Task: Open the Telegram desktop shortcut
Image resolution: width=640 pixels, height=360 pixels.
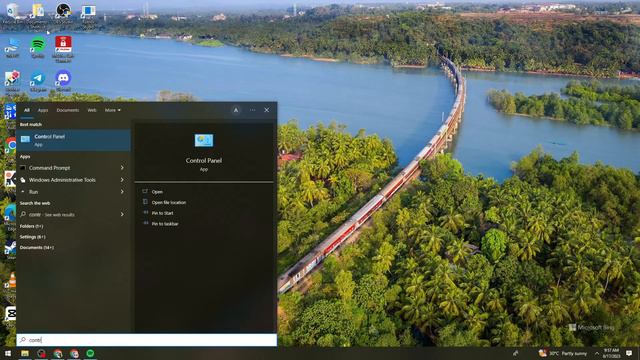Action: coord(38,79)
